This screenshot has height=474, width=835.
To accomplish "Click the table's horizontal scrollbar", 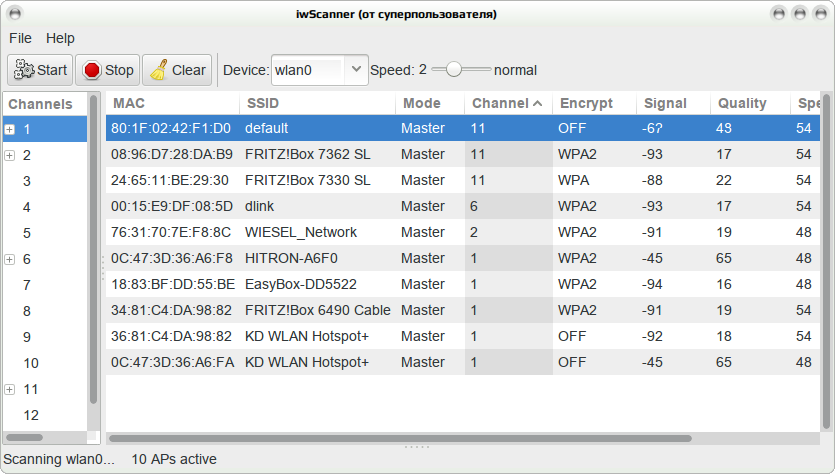I will [x=400, y=439].
